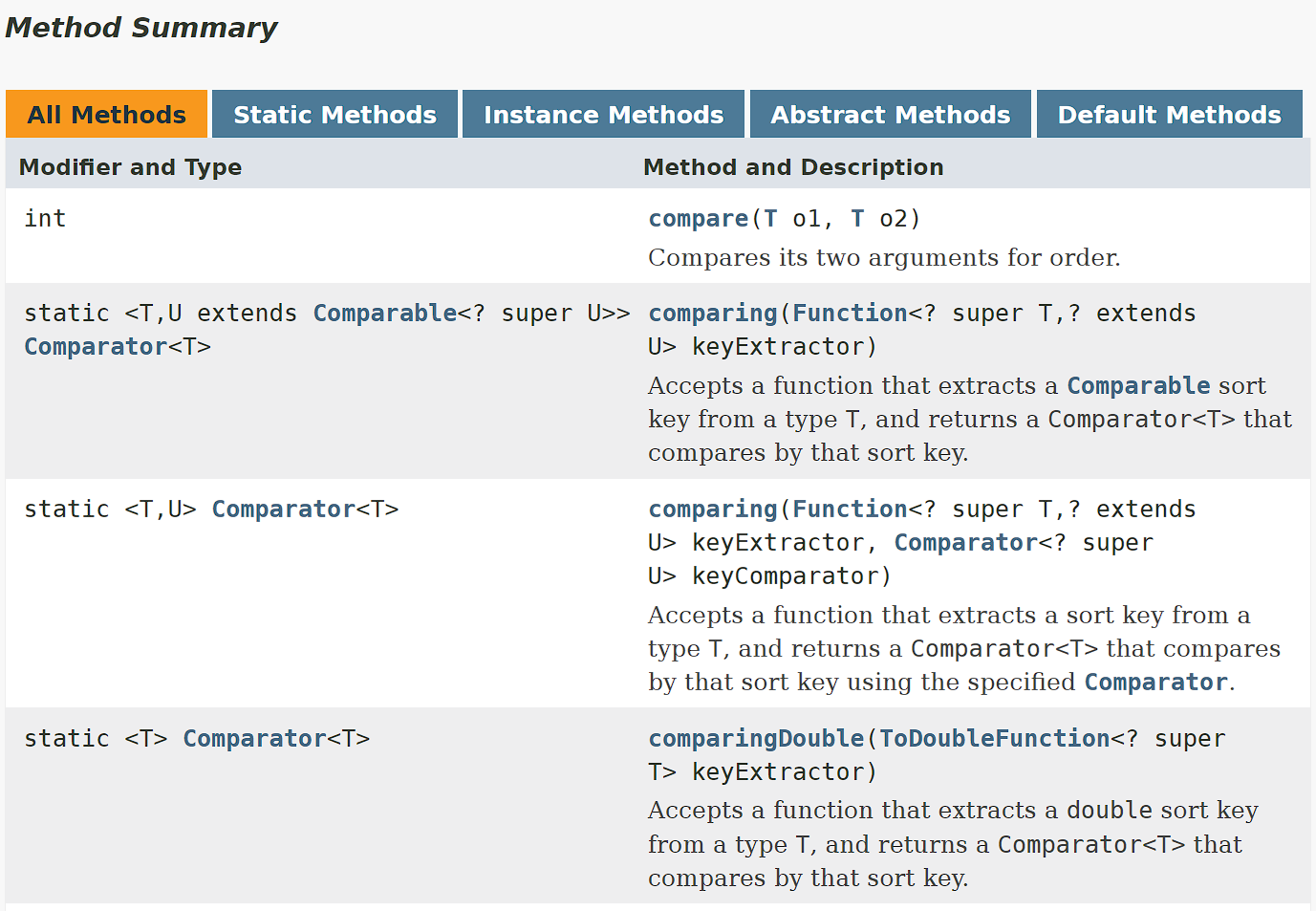Click the T link in compare's second parameter
The height and width of the screenshot is (911, 1316).
coord(856,218)
